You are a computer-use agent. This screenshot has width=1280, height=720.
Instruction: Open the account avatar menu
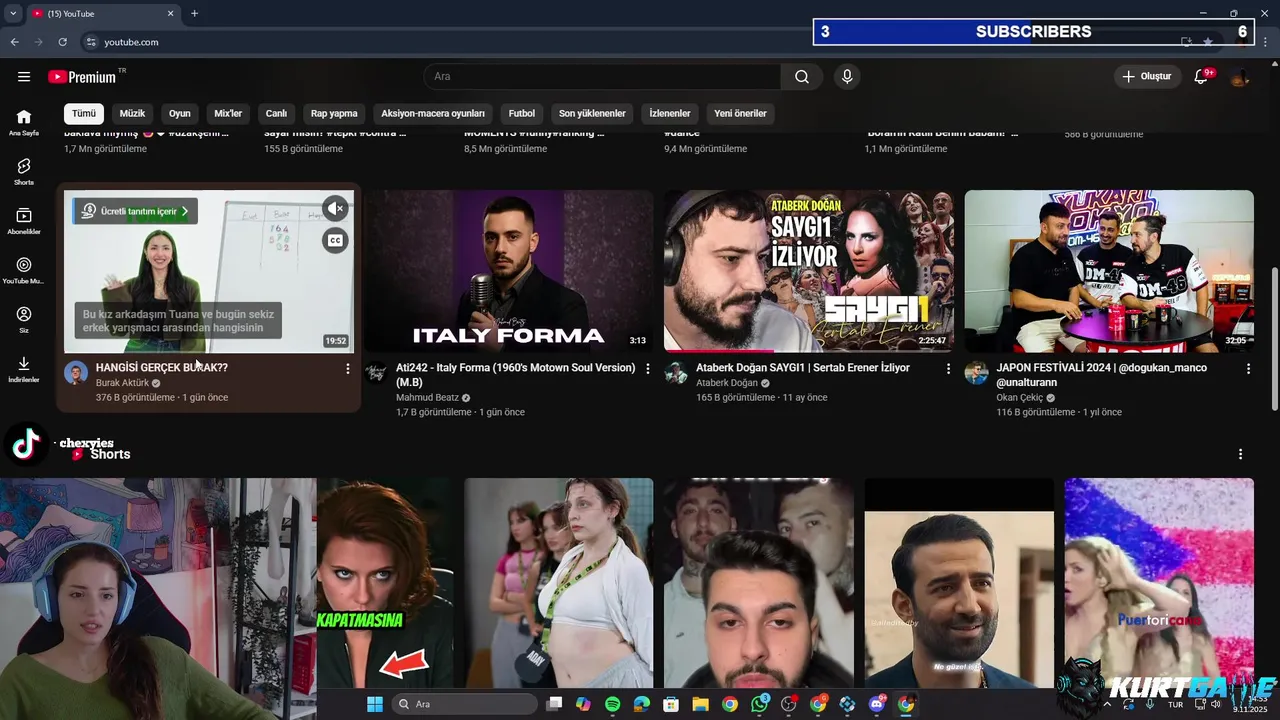pos(1240,77)
